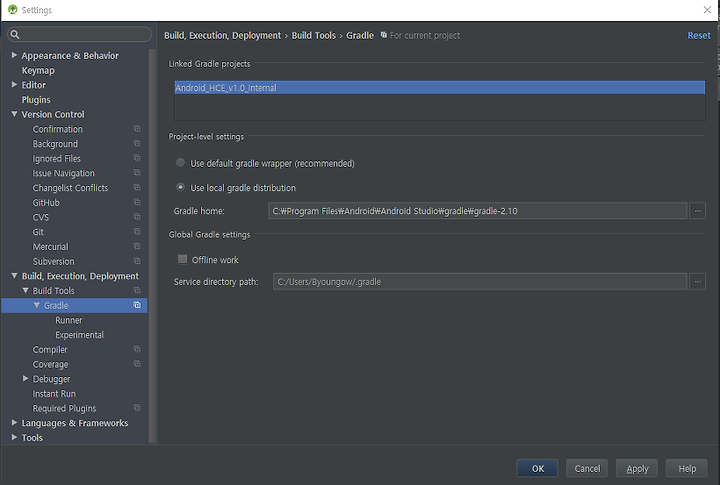Close the Settings dialog
The width and height of the screenshot is (720, 485).
pyautogui.click(x=707, y=10)
